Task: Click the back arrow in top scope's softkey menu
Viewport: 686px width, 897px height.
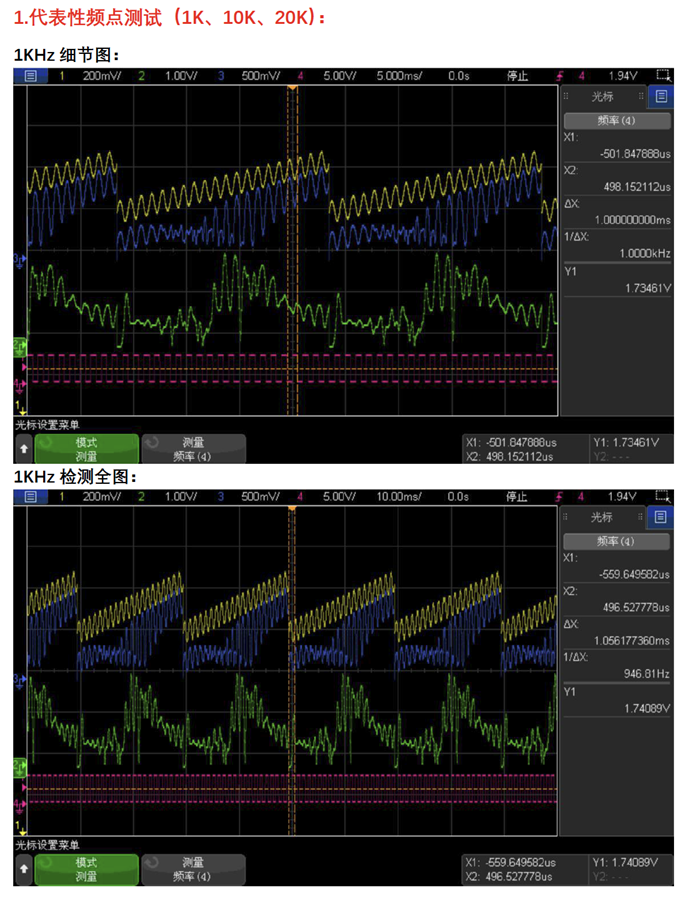Action: coord(23,449)
